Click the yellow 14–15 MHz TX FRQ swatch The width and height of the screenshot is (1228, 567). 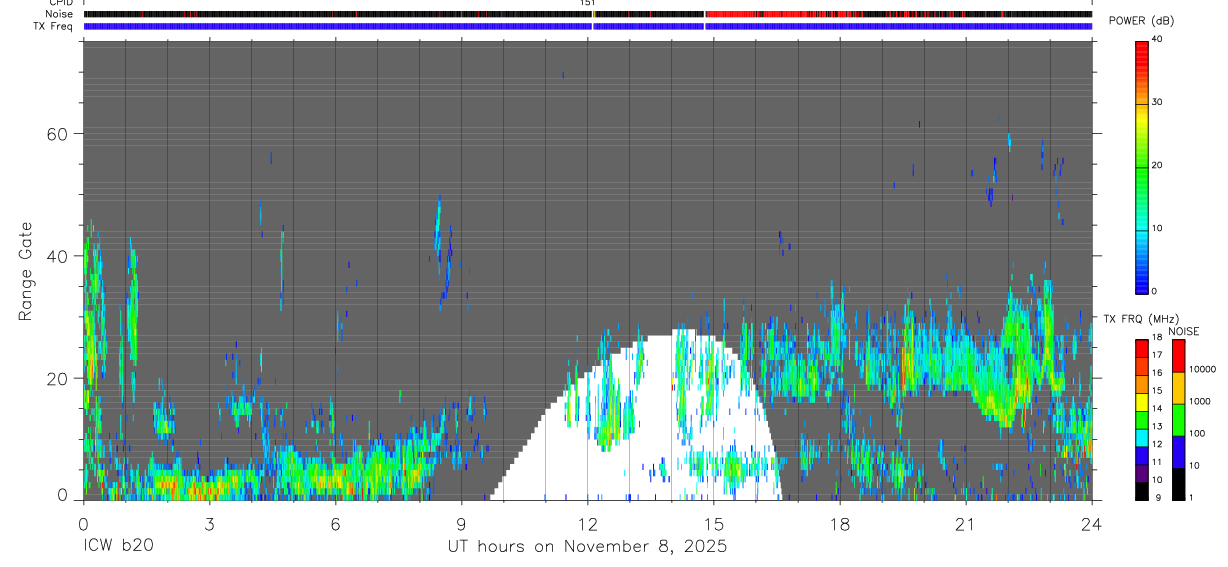pos(1141,401)
